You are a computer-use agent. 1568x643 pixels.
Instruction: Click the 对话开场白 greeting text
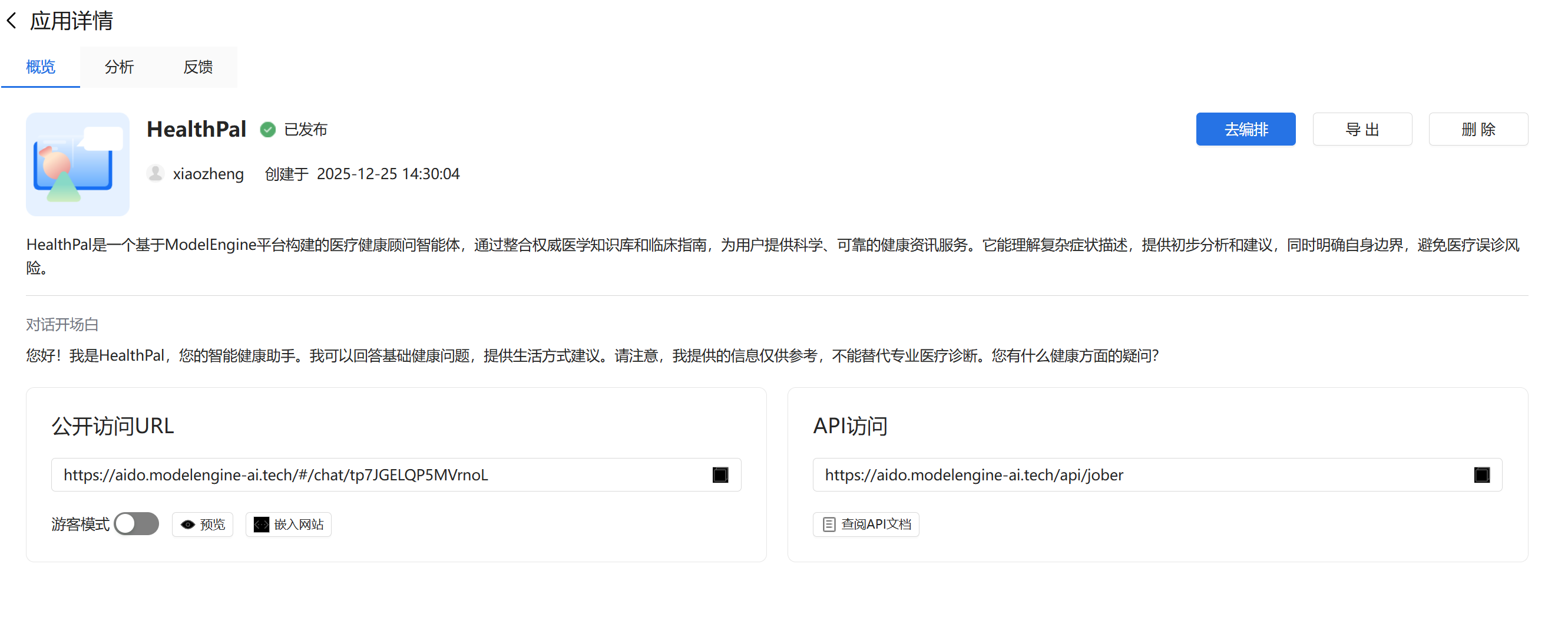pos(591,355)
